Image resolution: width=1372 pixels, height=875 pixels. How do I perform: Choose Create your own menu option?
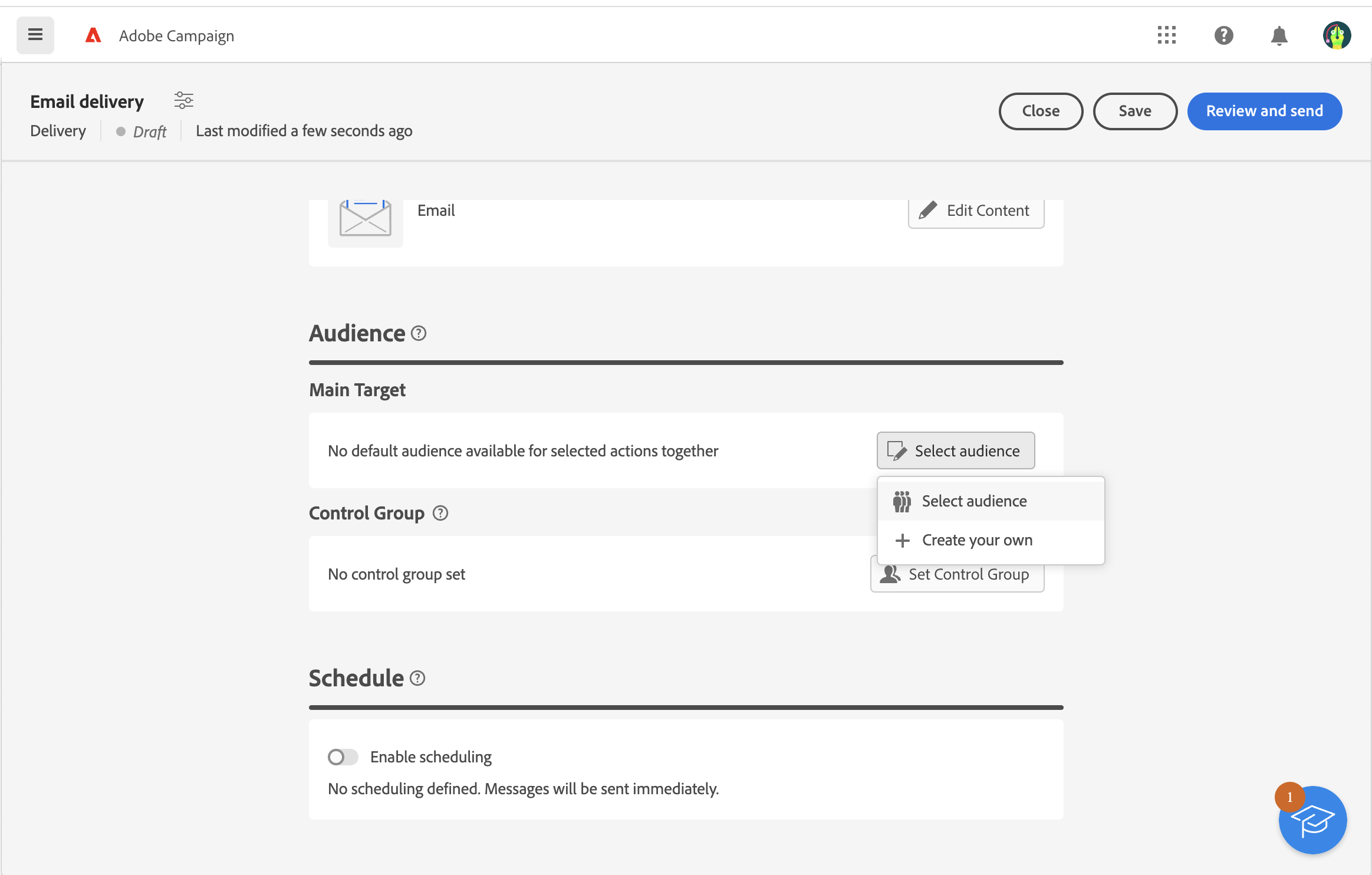click(x=977, y=540)
